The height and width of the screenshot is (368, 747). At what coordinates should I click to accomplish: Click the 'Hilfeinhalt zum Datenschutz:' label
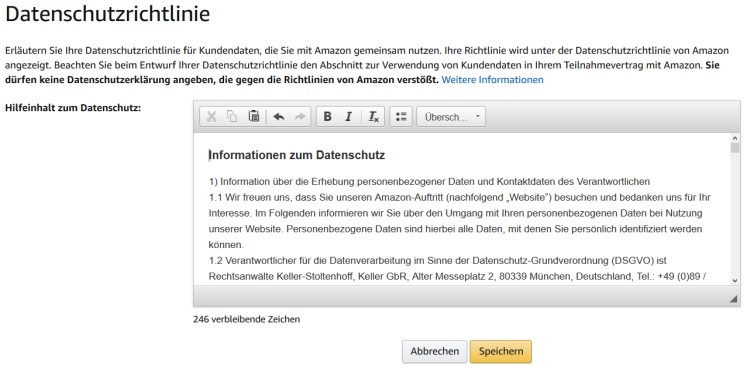73,108
